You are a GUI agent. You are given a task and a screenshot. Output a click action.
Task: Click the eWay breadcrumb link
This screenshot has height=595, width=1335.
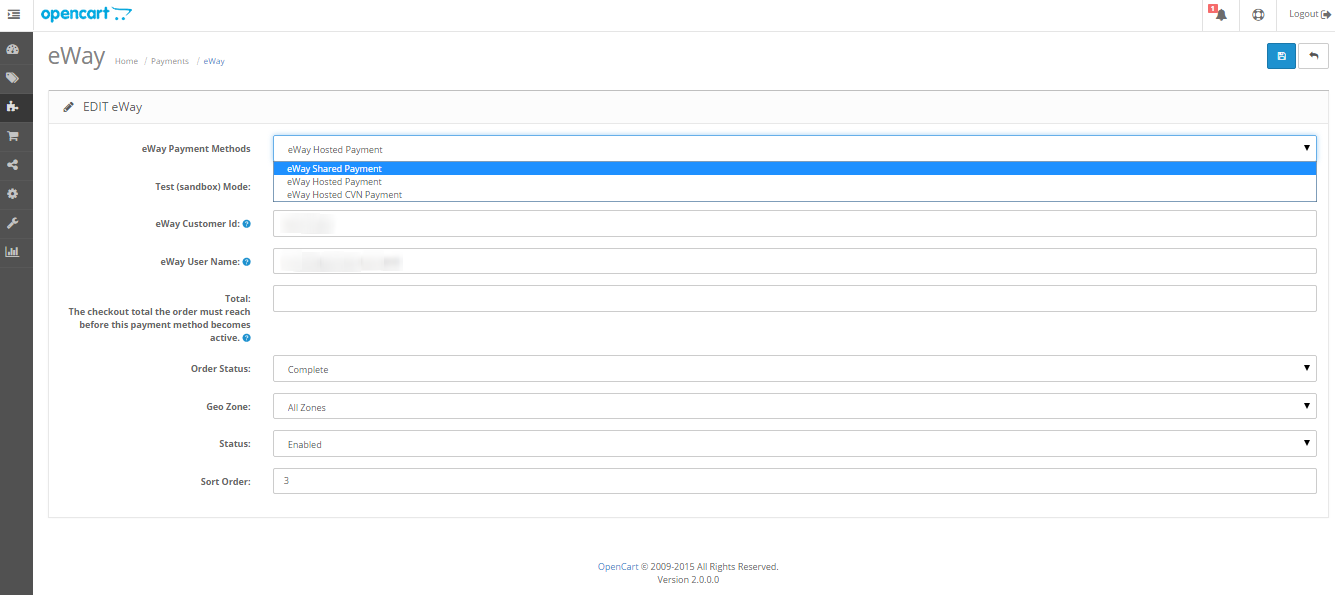(x=214, y=61)
